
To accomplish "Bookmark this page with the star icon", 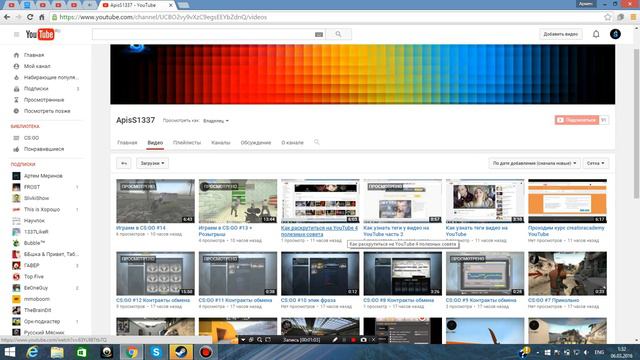I will 608,17.
